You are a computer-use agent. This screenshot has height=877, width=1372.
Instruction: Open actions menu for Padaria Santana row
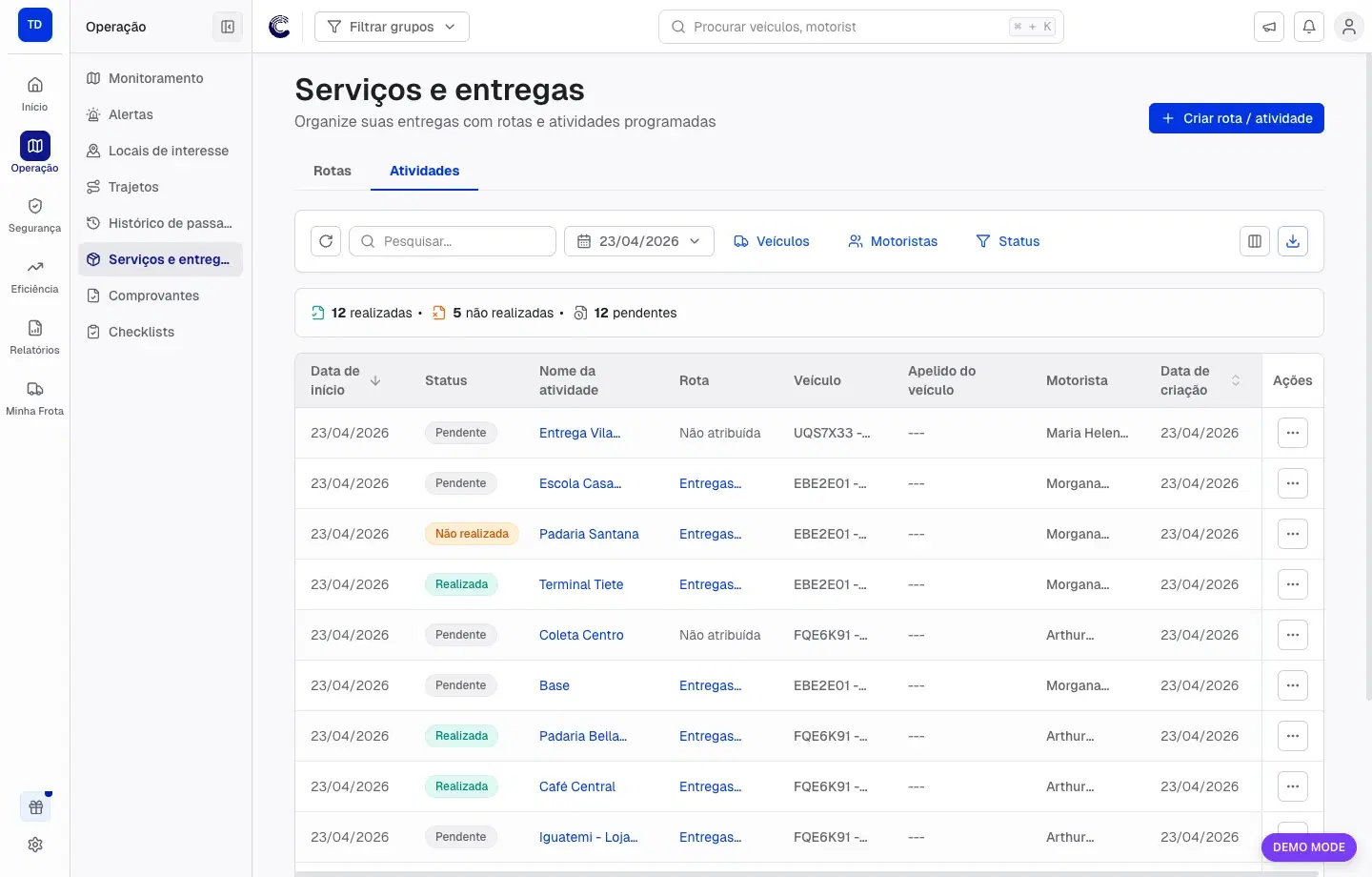[1293, 534]
